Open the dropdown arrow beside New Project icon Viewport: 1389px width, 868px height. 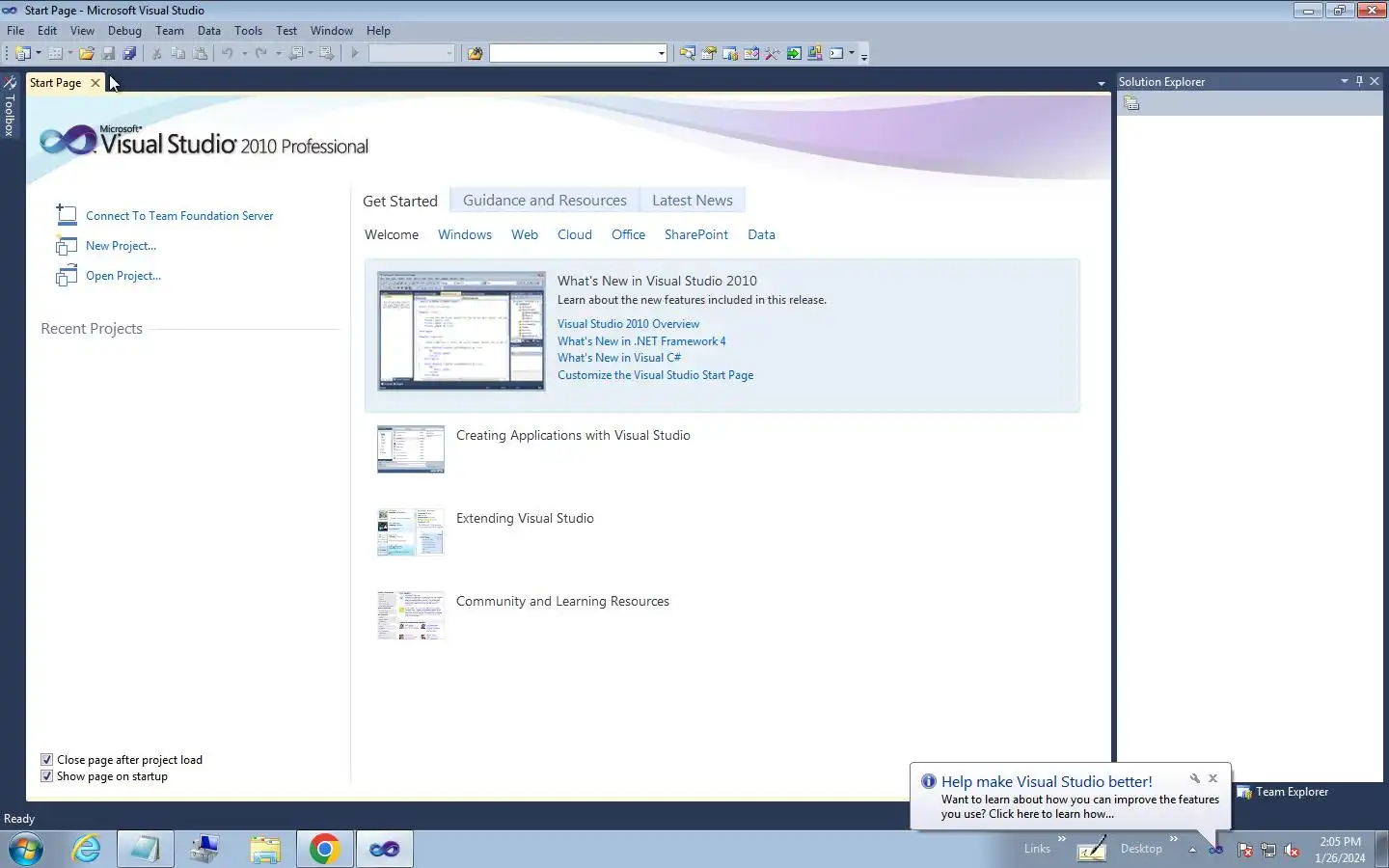[x=39, y=53]
